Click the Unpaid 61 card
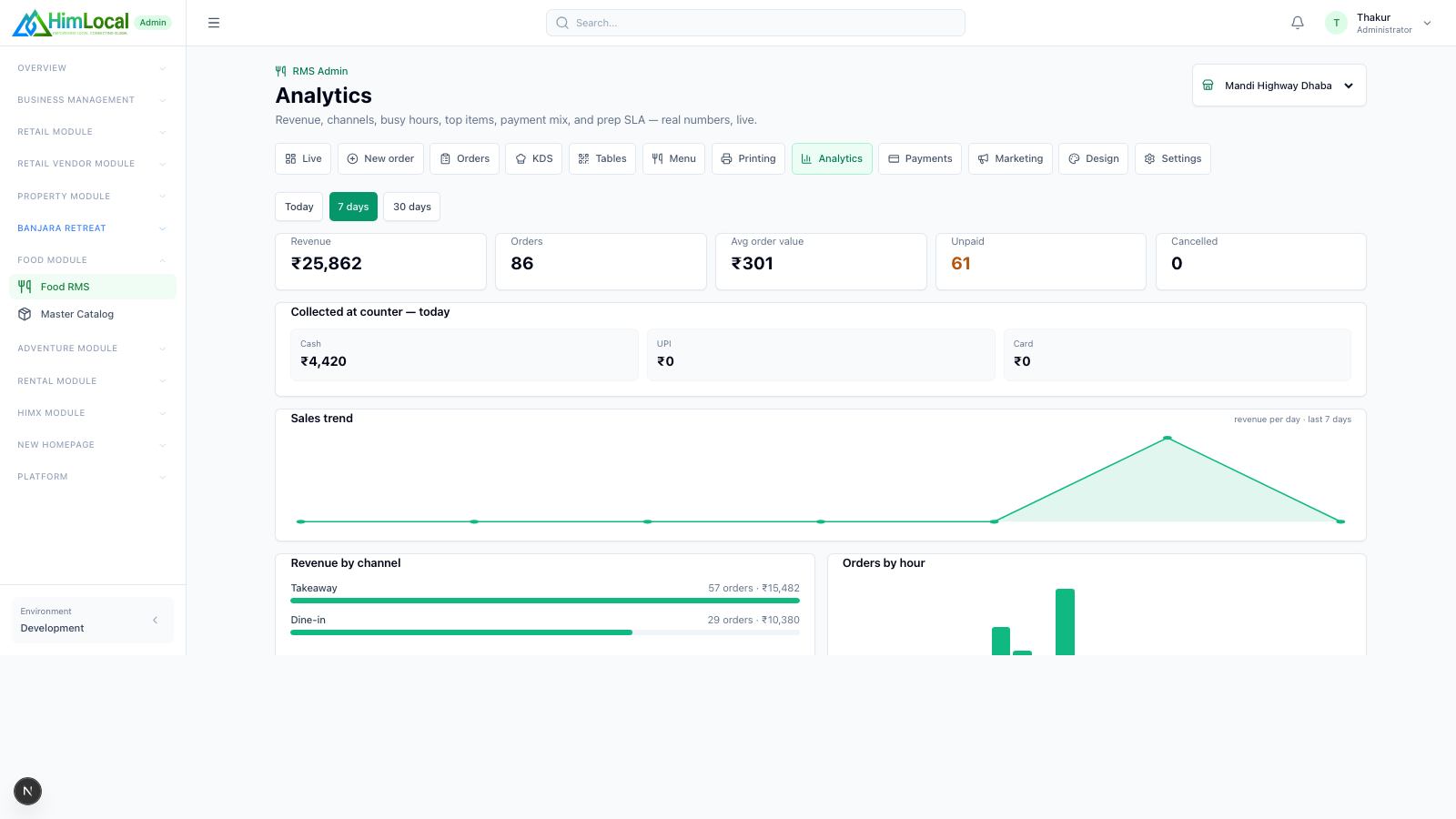The height and width of the screenshot is (819, 1456). (x=1041, y=261)
